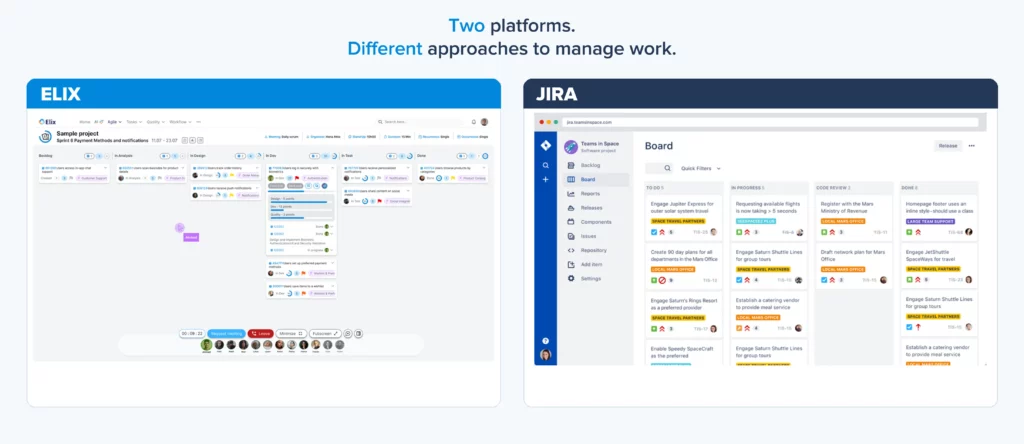Click the blue button beside the meeting timer

227,333
